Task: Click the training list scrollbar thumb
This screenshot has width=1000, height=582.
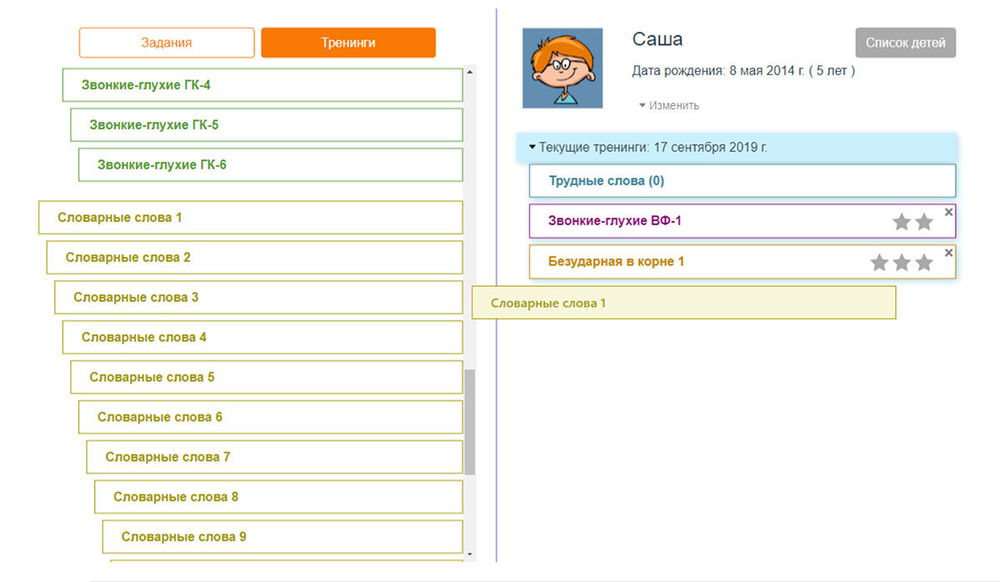Action: (470, 421)
